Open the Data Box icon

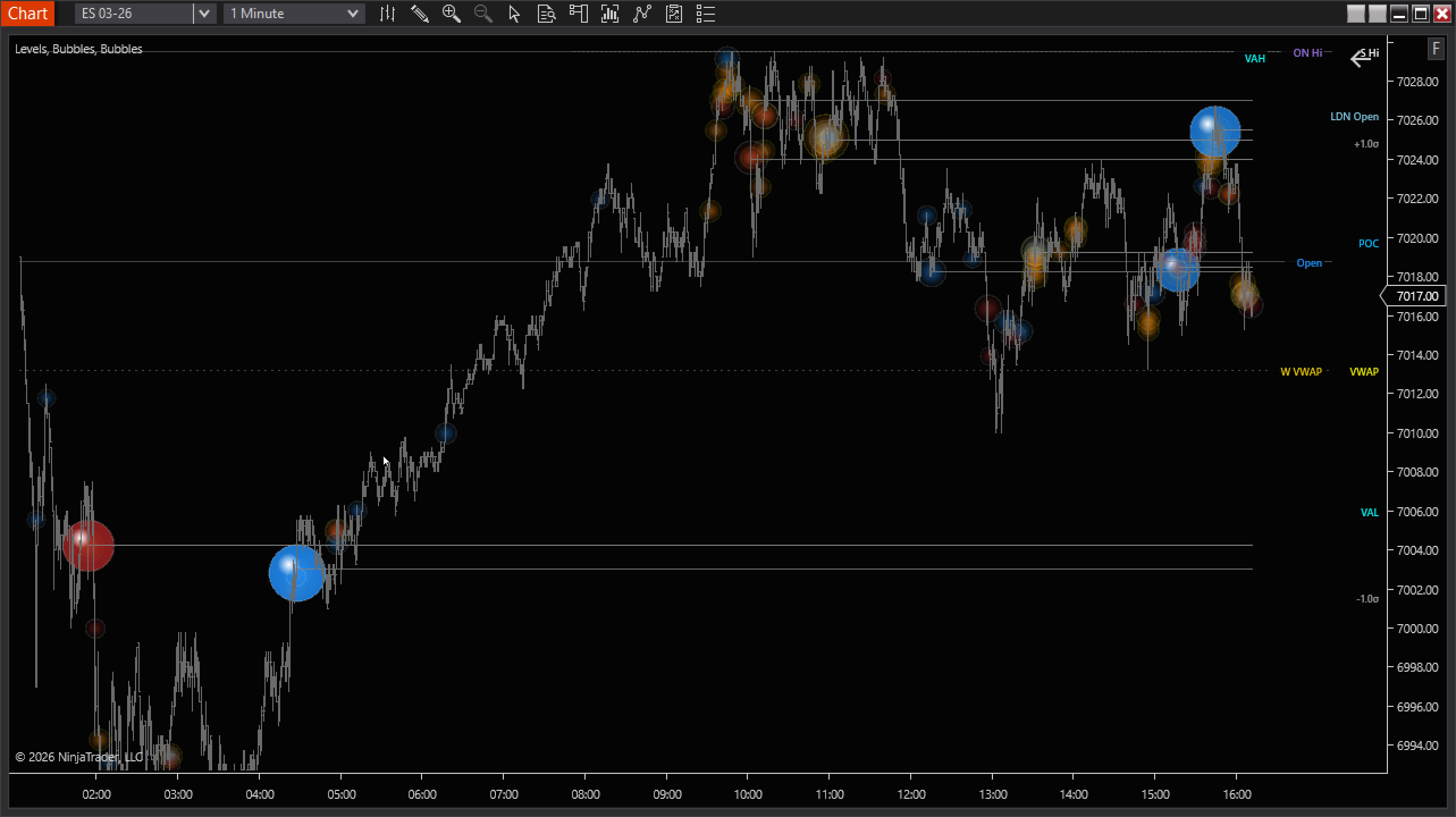tap(546, 14)
